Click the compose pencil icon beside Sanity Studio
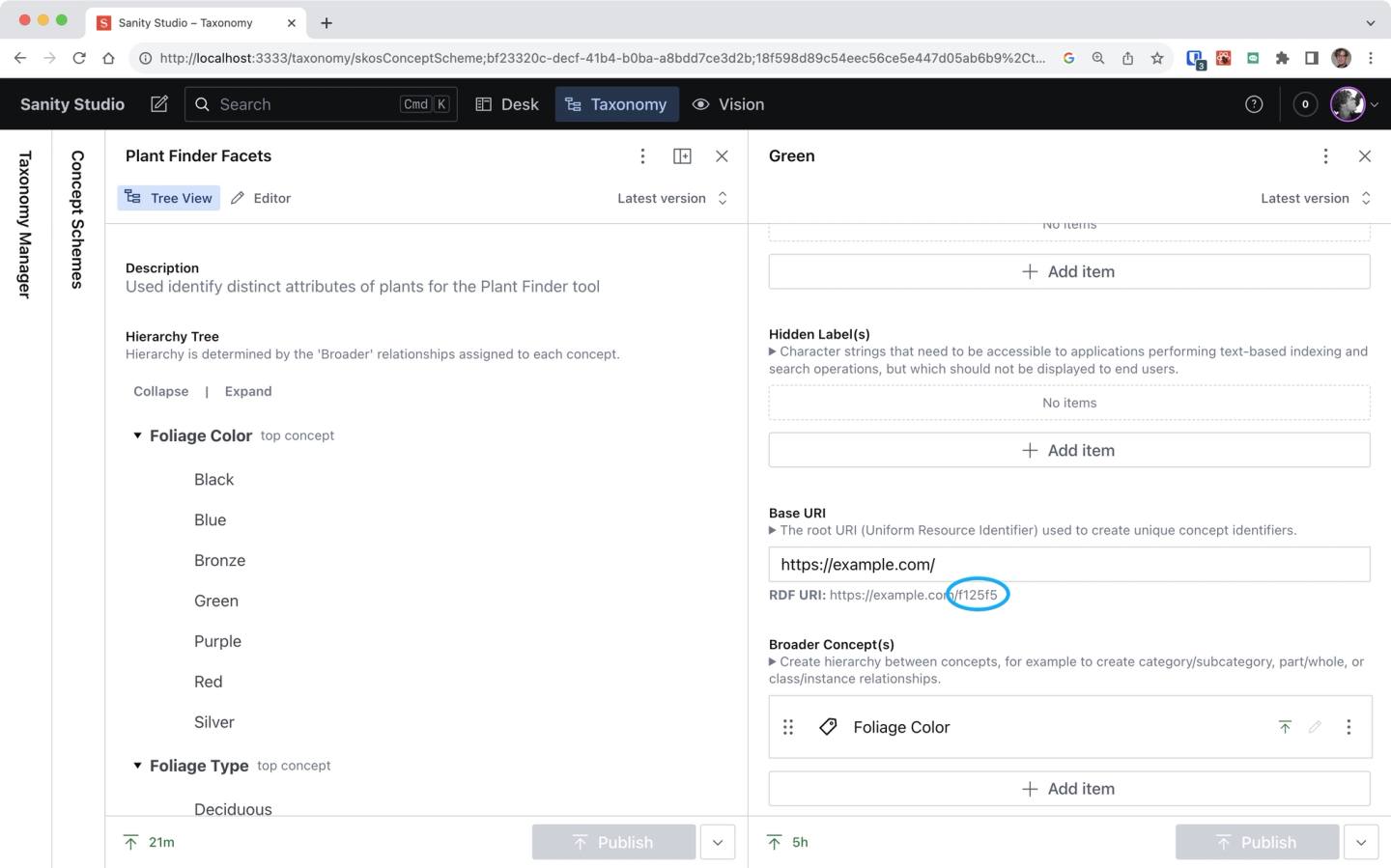Screen dimensions: 1391x868 pyautogui.click(x=158, y=103)
